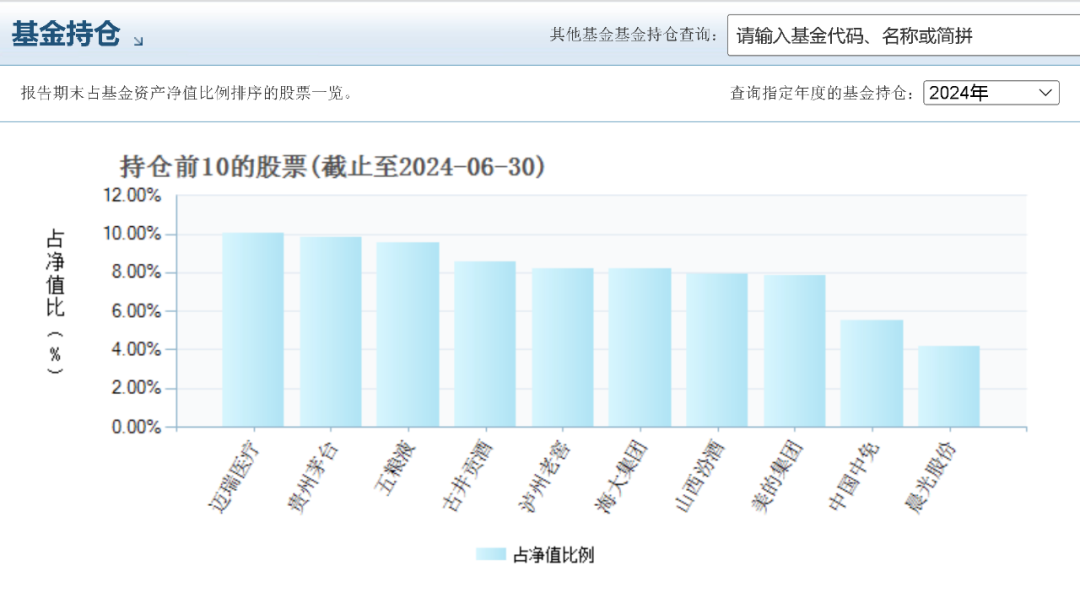The width and height of the screenshot is (1080, 603).
Task: Click the 0.00% y-axis tick label
Action: tap(136, 427)
